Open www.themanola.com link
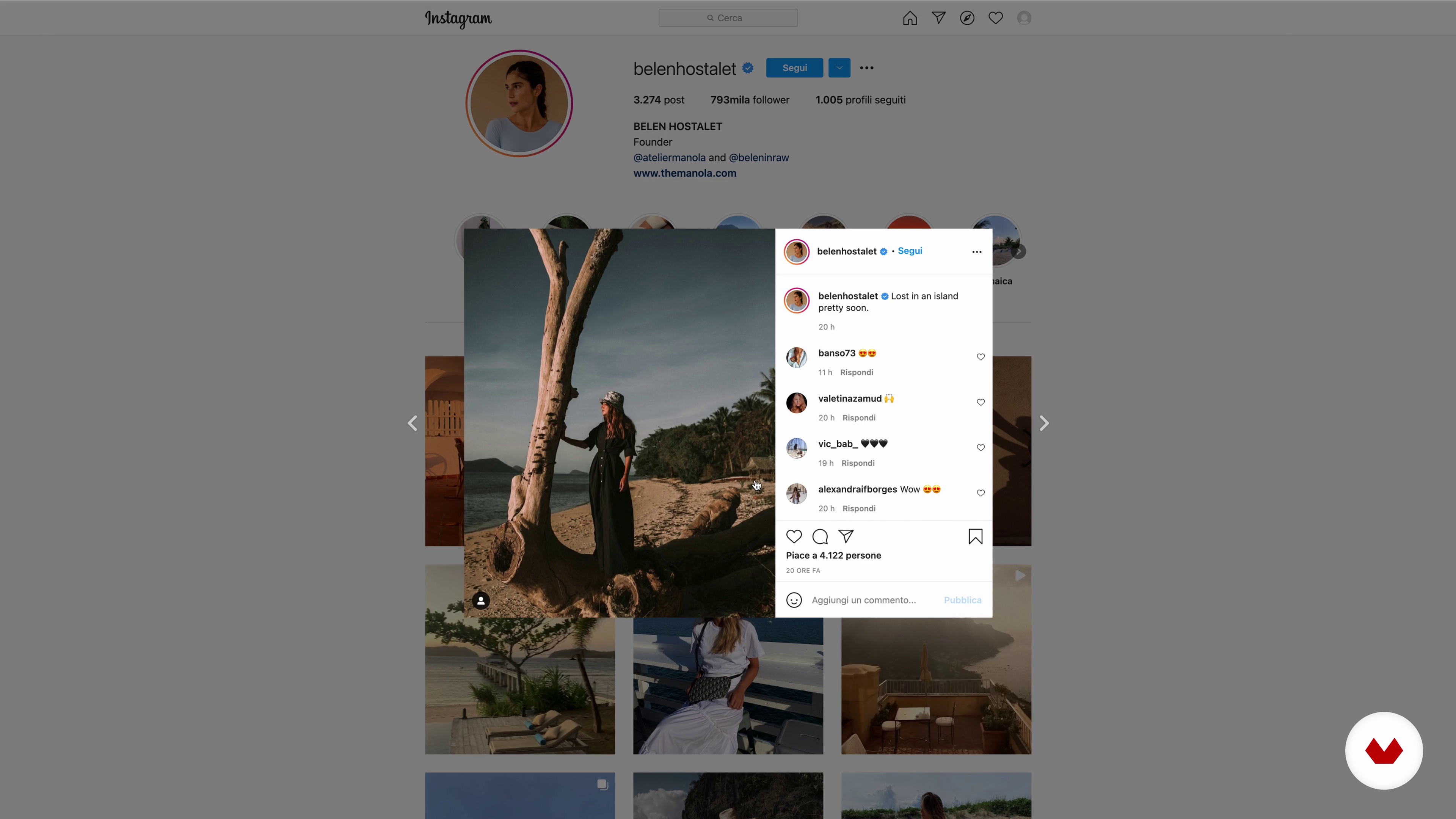This screenshot has height=819, width=1456. 684,174
